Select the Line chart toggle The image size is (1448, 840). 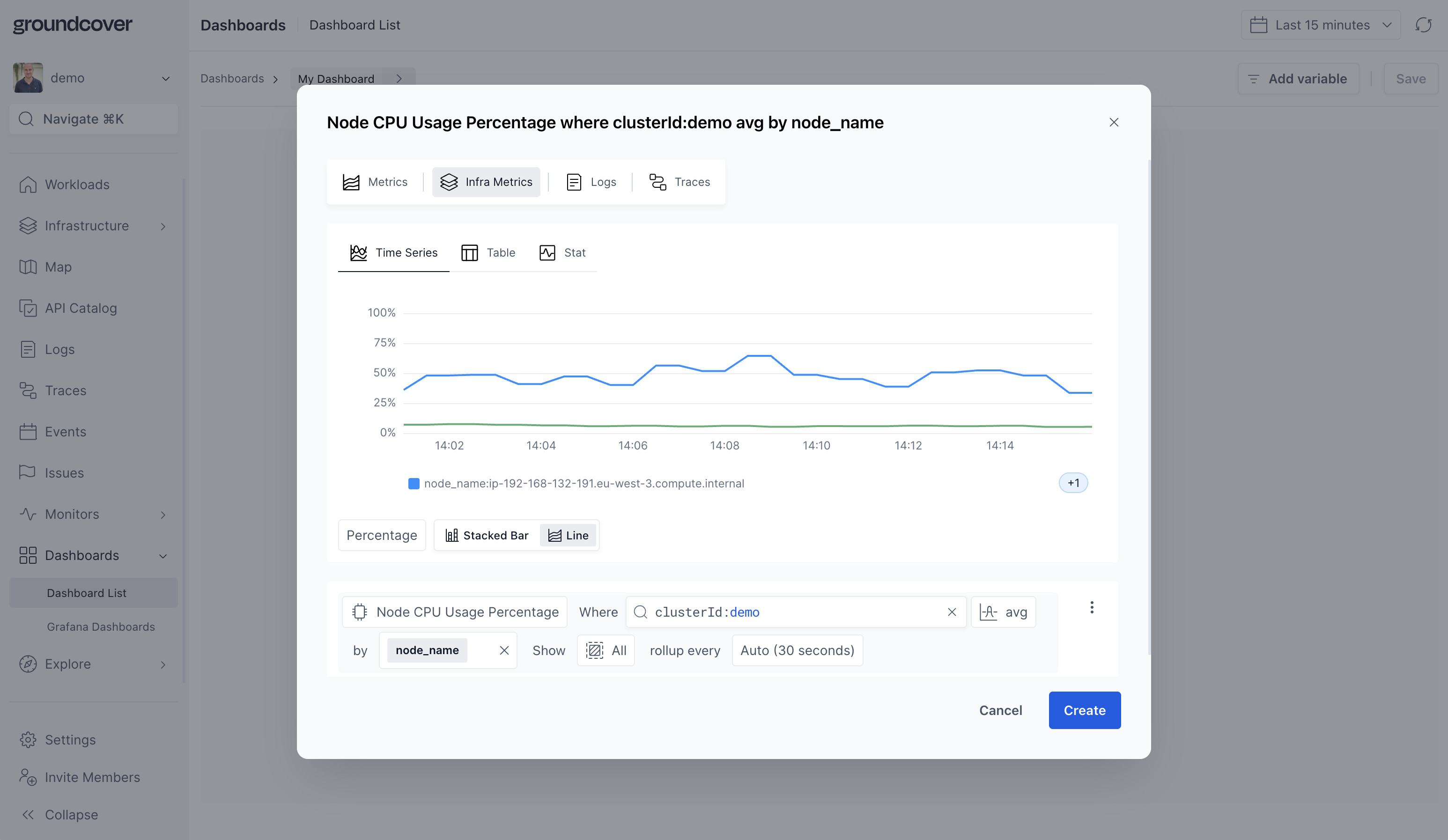(568, 535)
